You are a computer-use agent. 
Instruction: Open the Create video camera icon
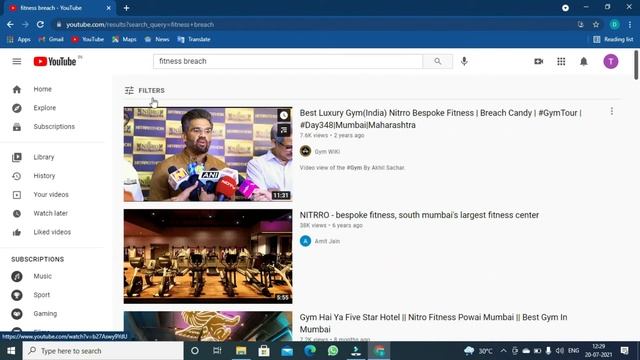pyautogui.click(x=539, y=61)
